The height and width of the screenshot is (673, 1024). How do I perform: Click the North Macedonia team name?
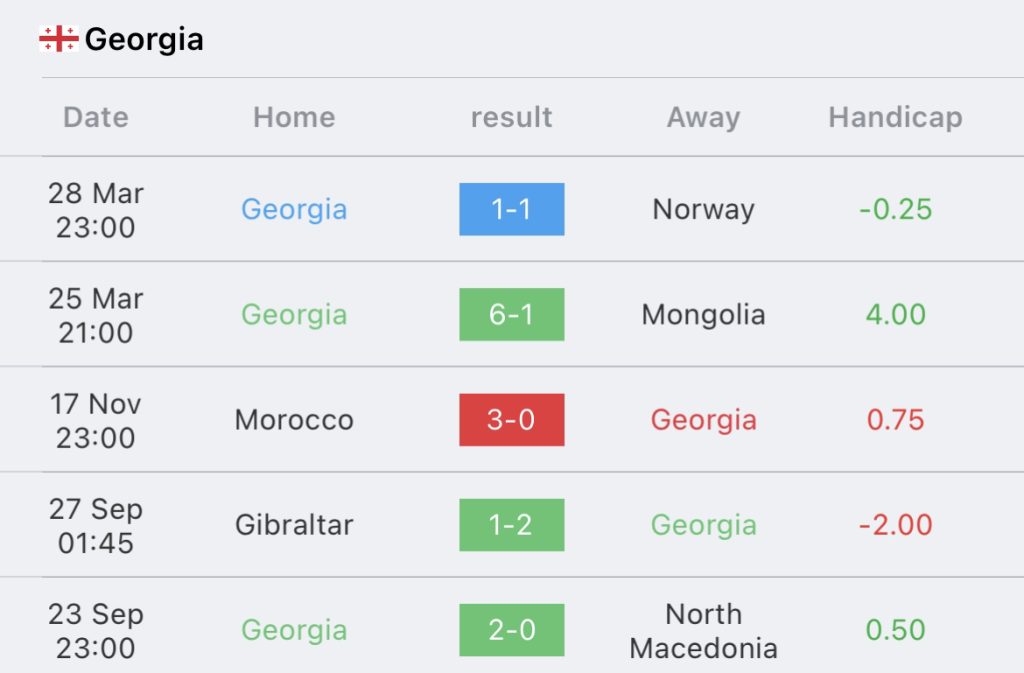click(703, 631)
